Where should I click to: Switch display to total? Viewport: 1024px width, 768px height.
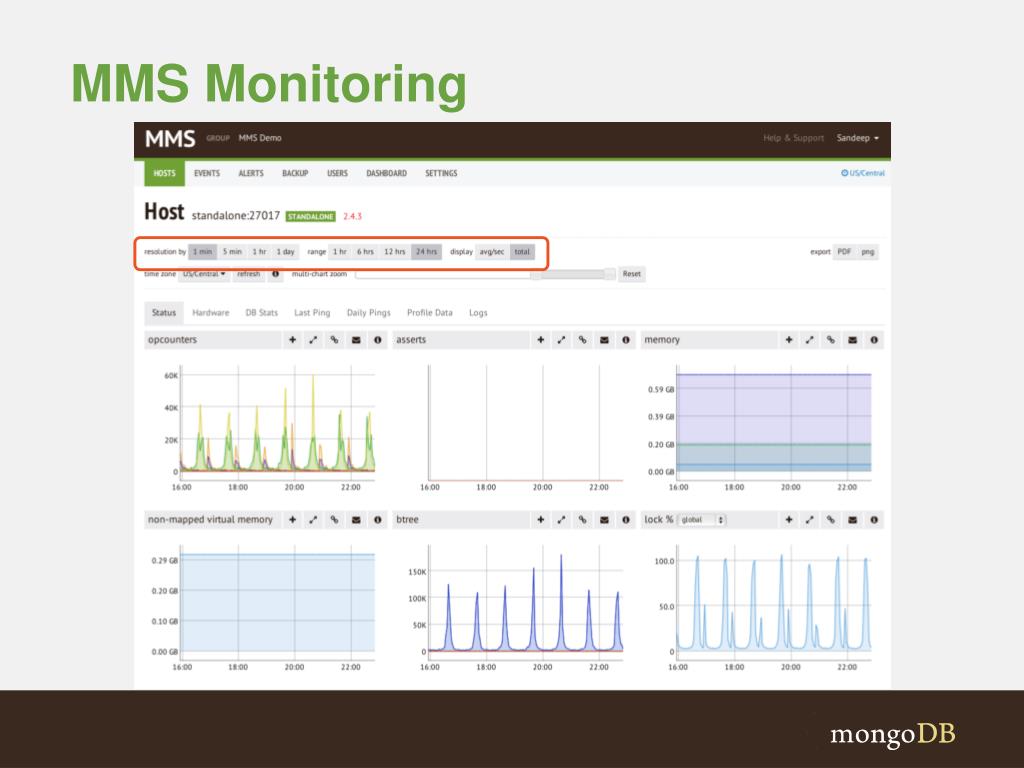[522, 252]
